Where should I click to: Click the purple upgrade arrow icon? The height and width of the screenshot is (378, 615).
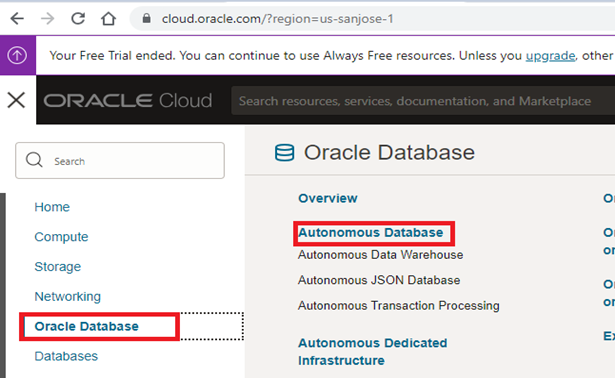pos(18,55)
